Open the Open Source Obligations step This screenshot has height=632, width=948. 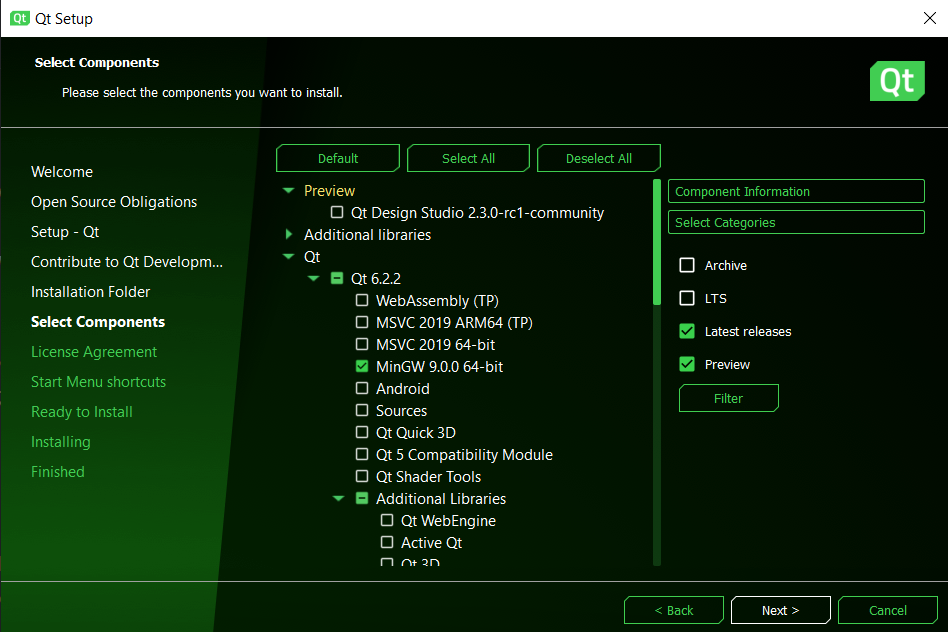click(114, 202)
